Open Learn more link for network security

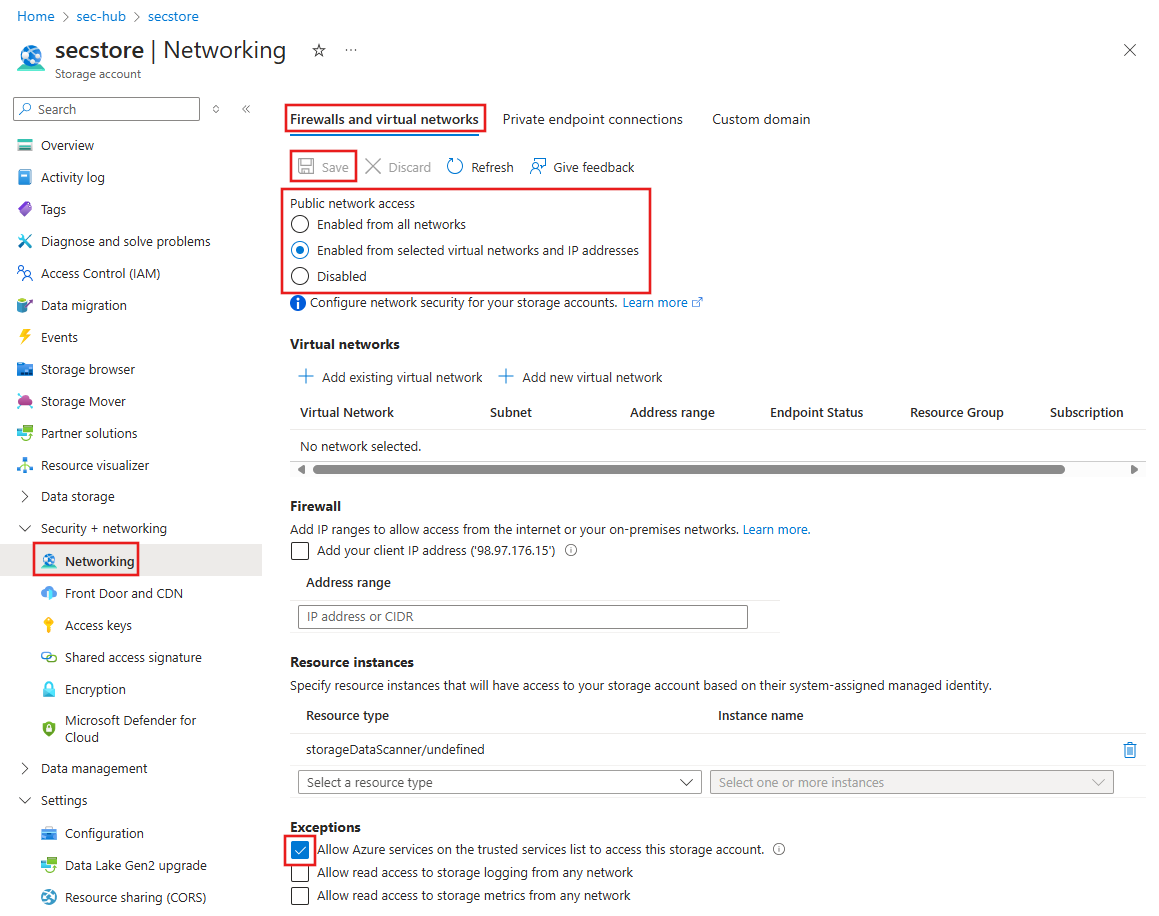662,302
